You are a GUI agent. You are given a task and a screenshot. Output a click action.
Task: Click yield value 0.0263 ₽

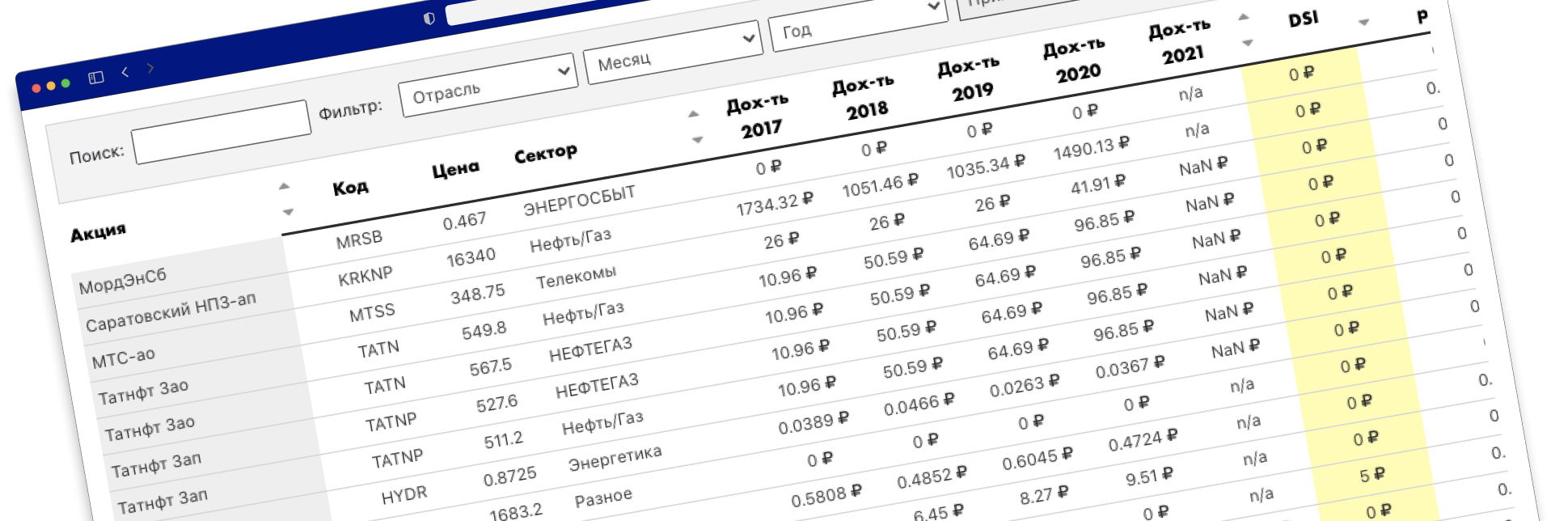pyautogui.click(x=1024, y=386)
